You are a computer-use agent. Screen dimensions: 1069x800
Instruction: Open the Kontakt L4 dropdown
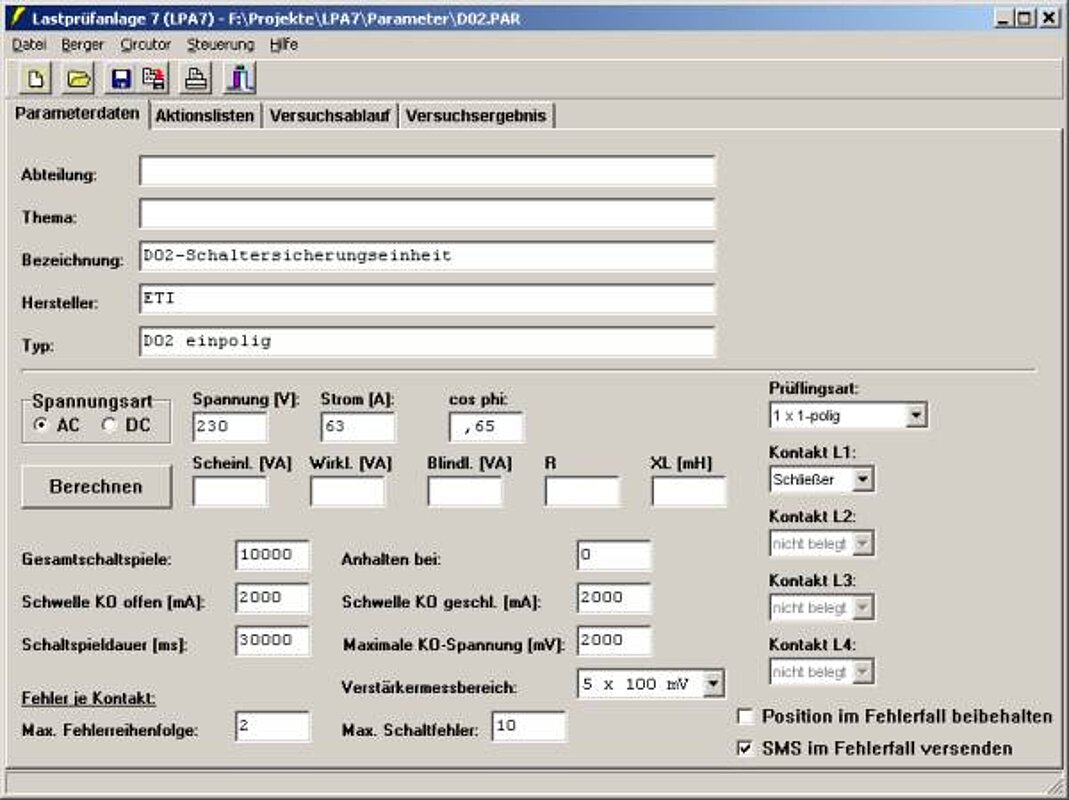(x=862, y=672)
